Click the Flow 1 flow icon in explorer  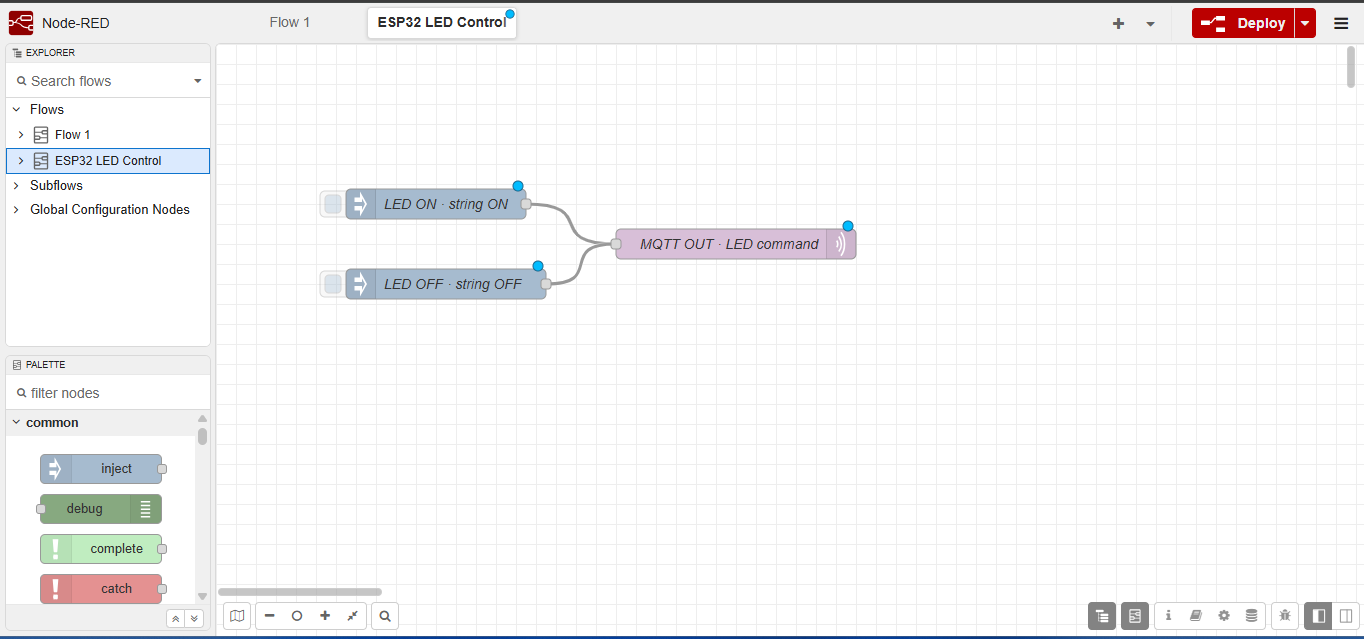[x=41, y=134]
